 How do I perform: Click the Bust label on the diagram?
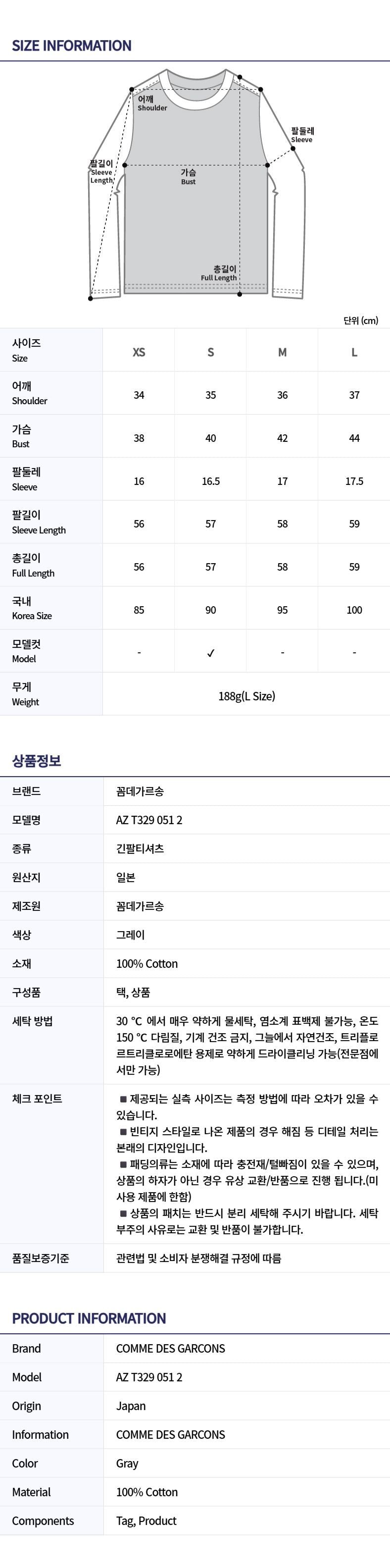[188, 177]
